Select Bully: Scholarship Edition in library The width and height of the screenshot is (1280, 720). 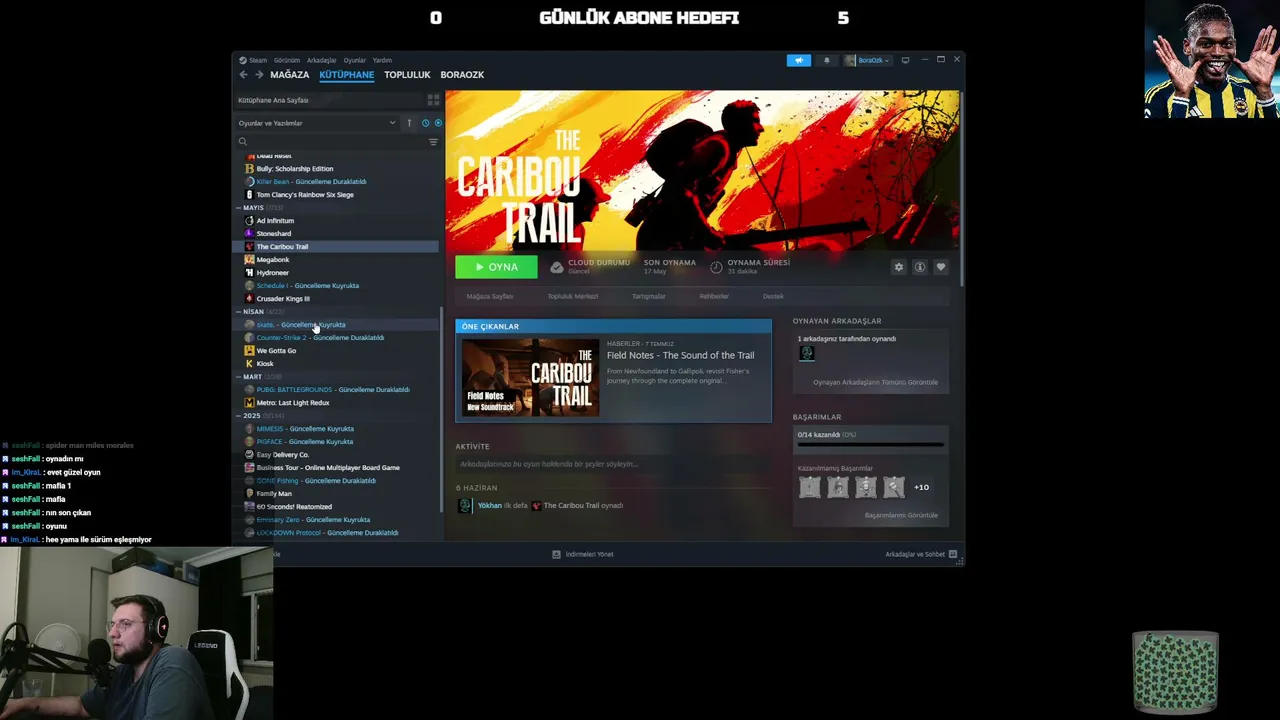[294, 169]
